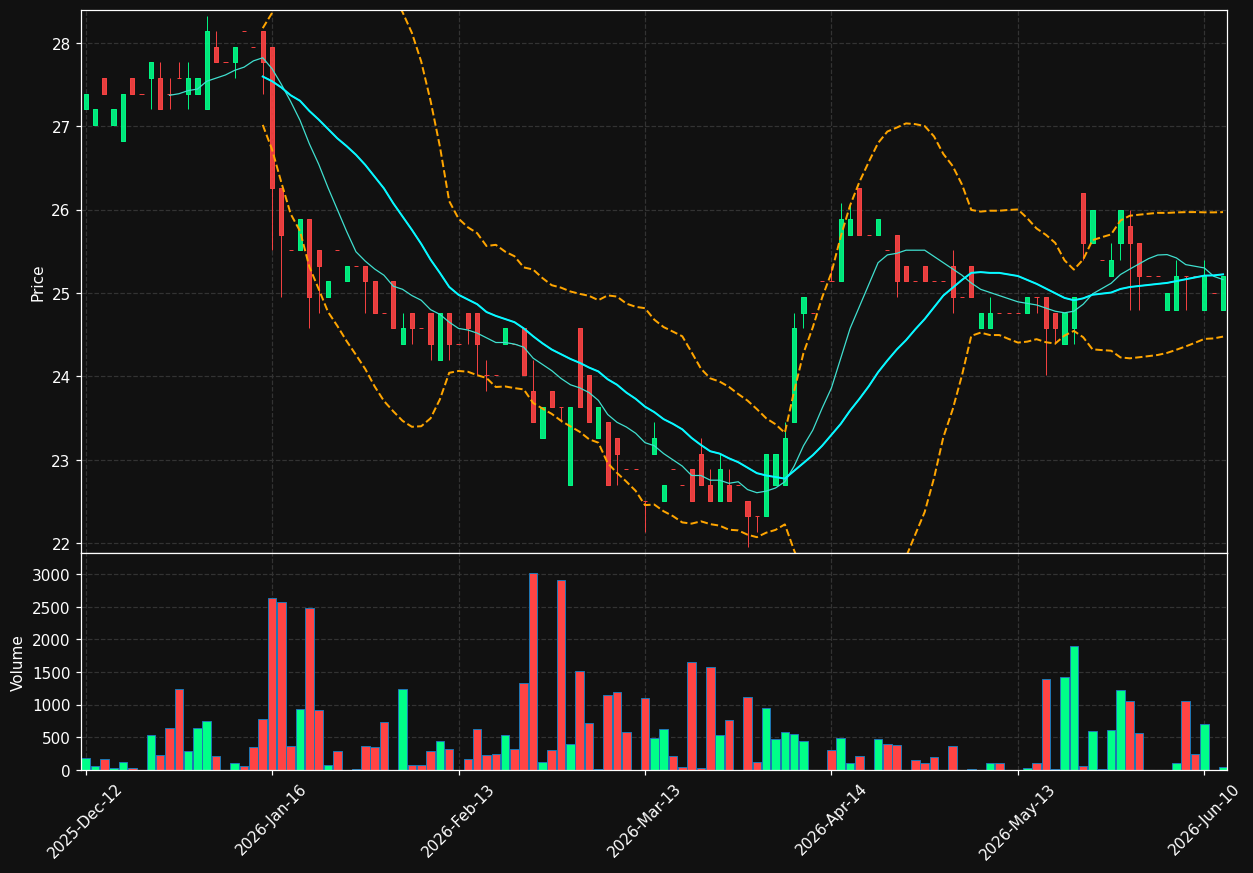Image resolution: width=1253 pixels, height=873 pixels.
Task: Click the 2026-Mar-13 date label
Action: pyautogui.click(x=644, y=820)
